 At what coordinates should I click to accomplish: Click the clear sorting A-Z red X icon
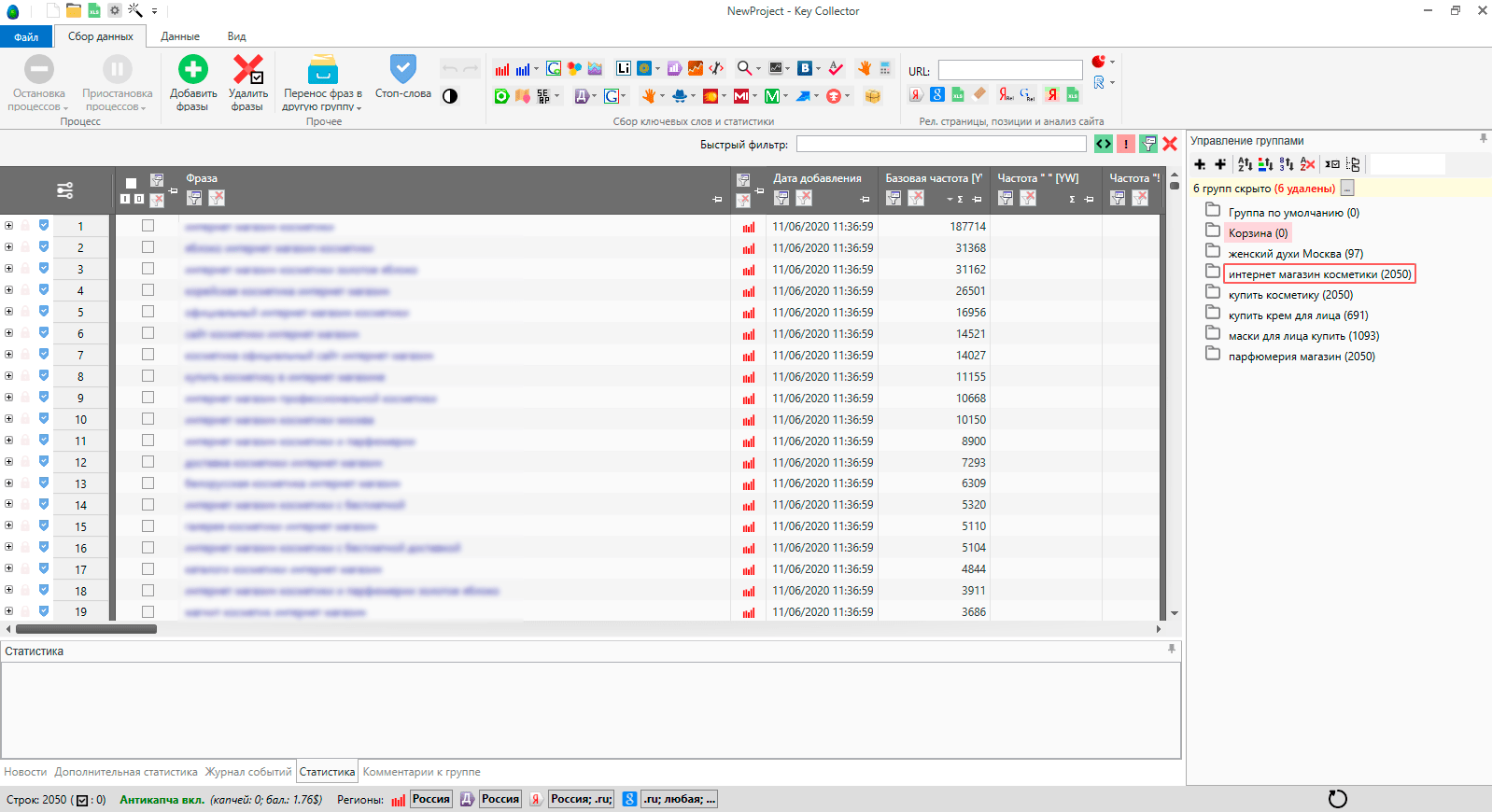pyautogui.click(x=1307, y=164)
